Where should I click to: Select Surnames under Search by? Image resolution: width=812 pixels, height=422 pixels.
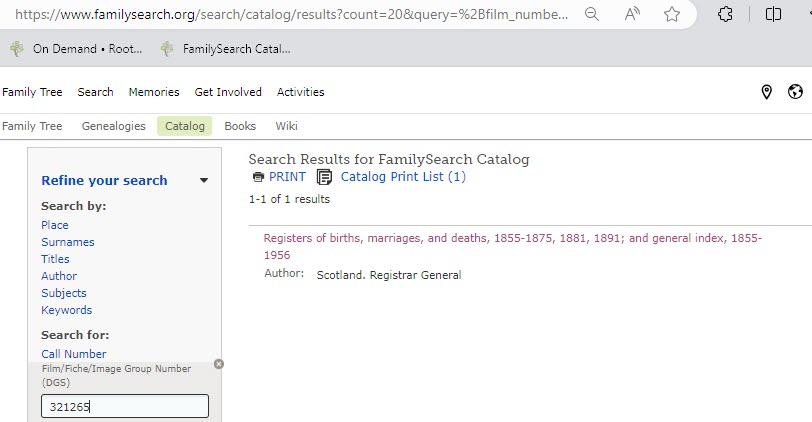click(x=68, y=242)
